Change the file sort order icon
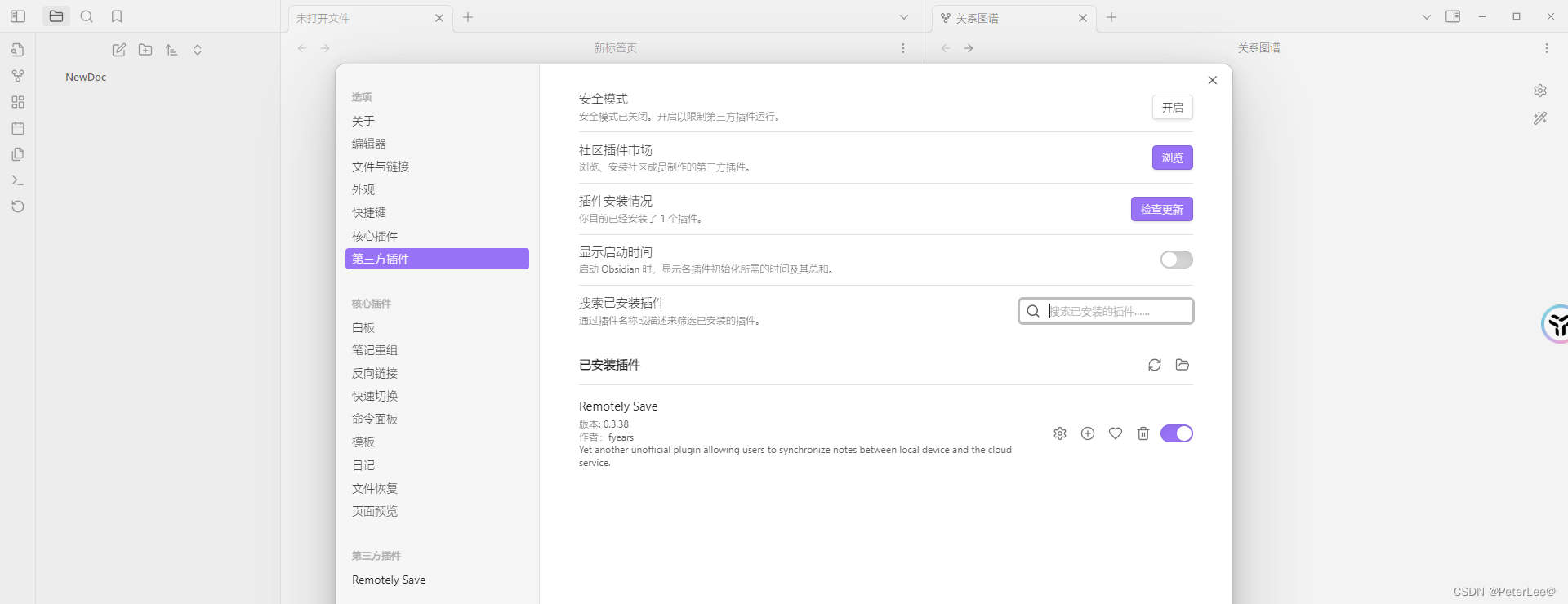Image resolution: width=1568 pixels, height=604 pixels. pos(171,50)
